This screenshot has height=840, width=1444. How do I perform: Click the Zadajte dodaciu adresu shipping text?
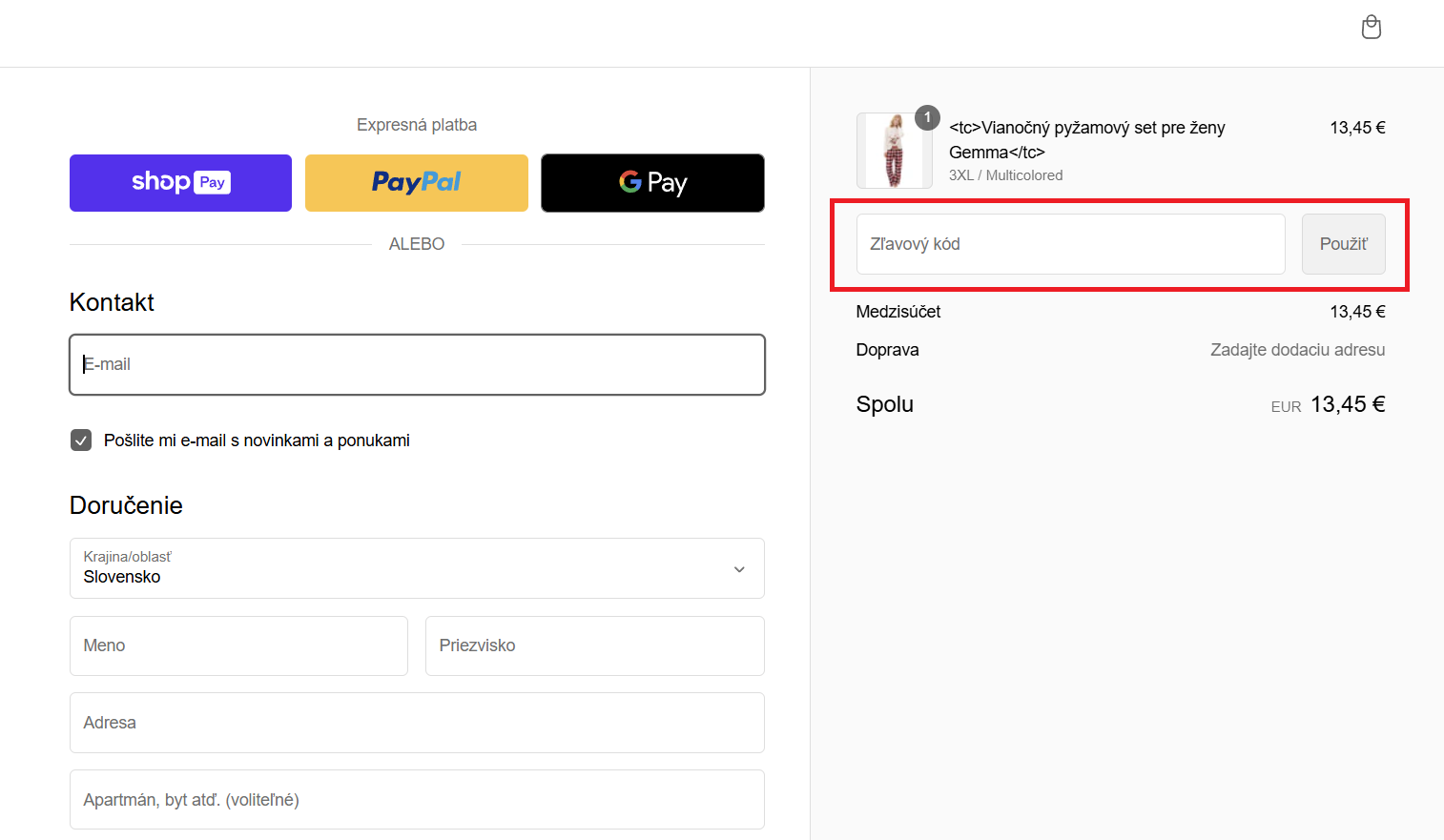click(1297, 350)
